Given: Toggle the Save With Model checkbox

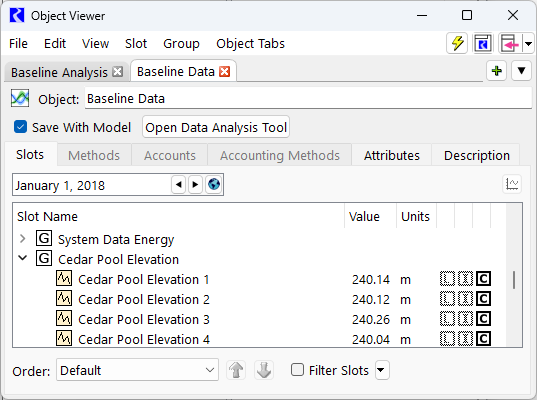Looking at the screenshot, I should (20, 127).
